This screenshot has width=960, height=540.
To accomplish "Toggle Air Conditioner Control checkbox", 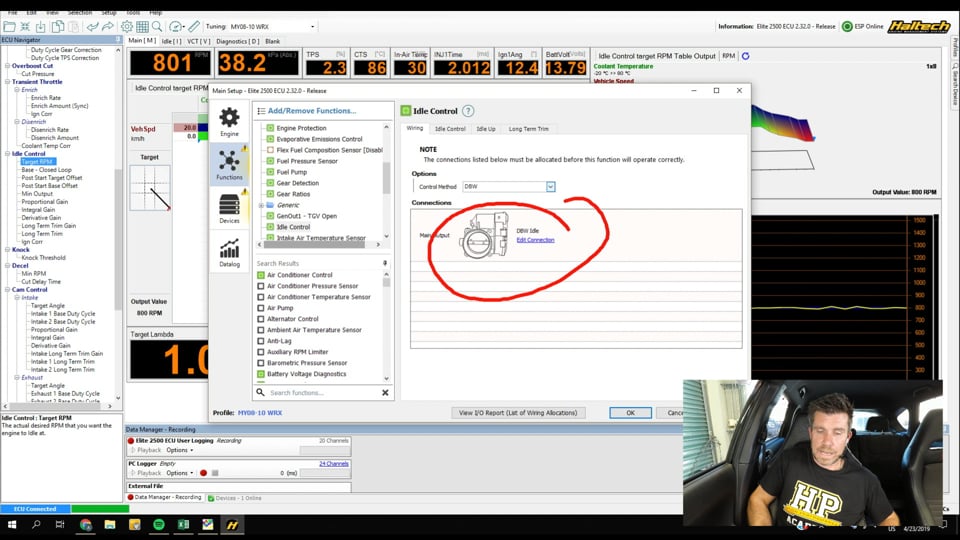I will coord(261,275).
